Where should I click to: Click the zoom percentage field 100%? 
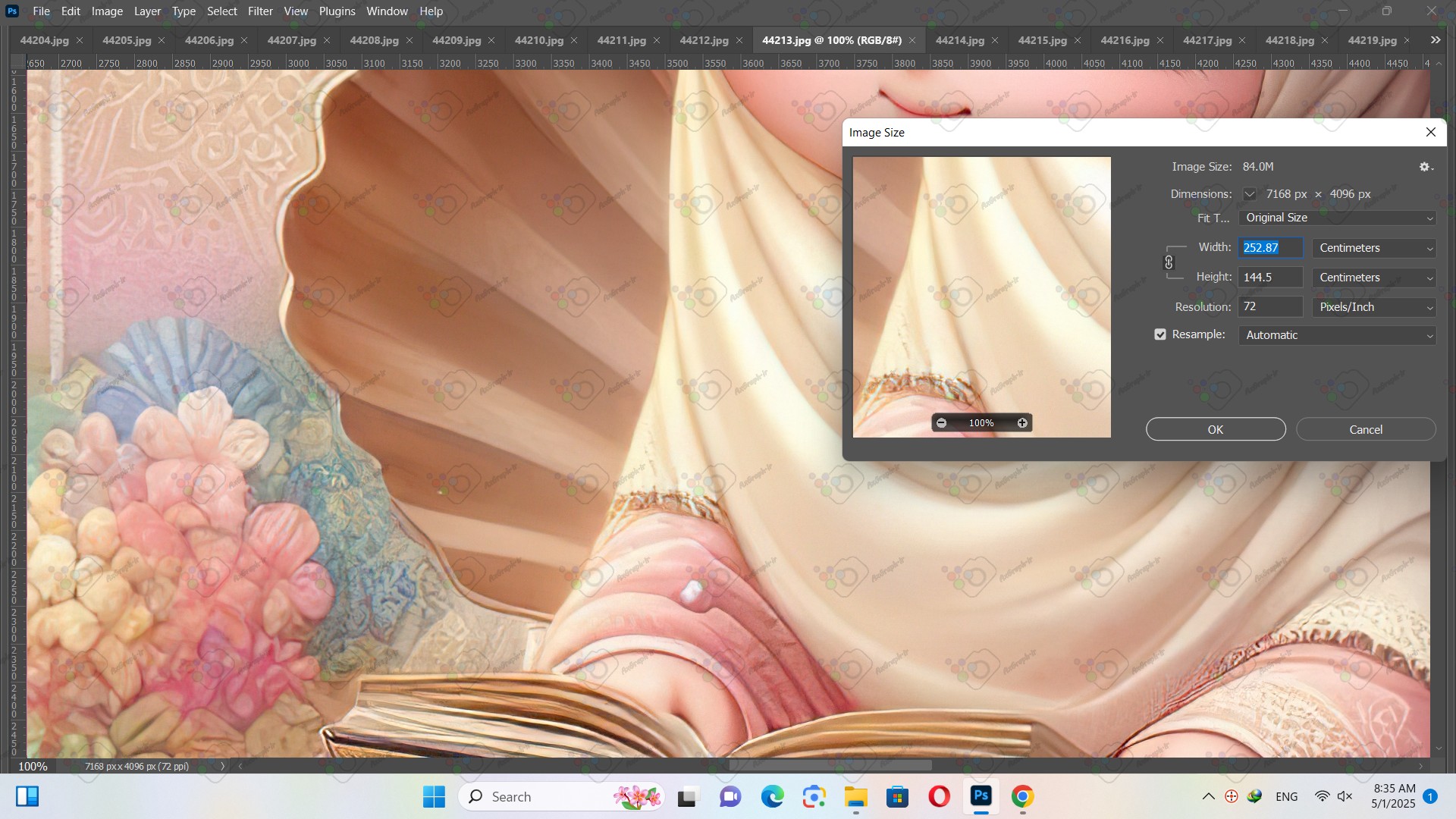33,767
